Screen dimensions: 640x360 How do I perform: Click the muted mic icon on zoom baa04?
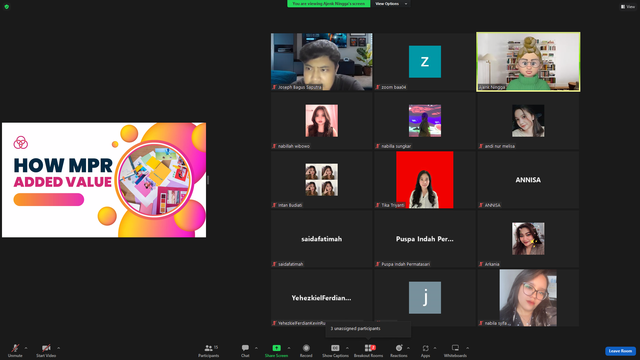378,87
